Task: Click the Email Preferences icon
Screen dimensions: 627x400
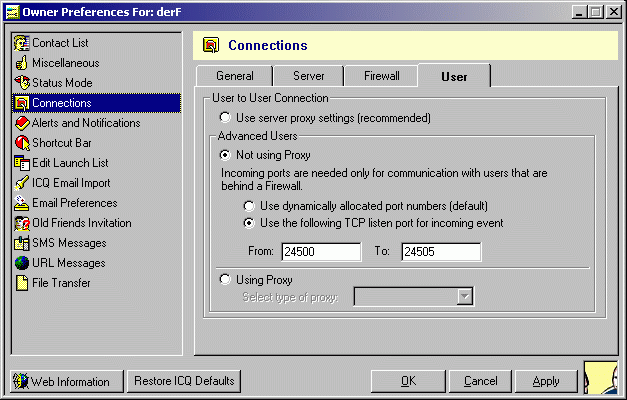Action: [x=22, y=203]
